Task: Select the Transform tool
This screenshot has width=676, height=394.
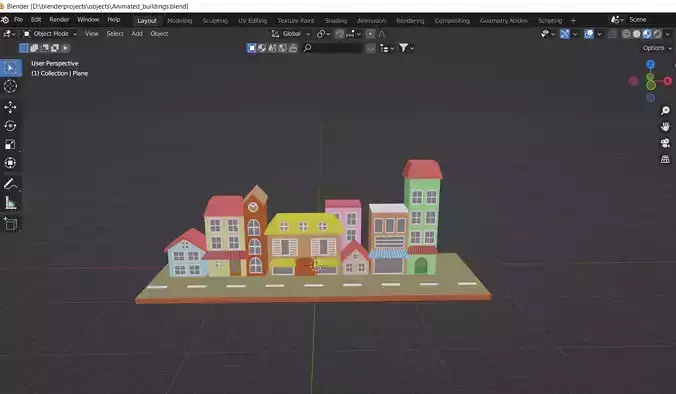Action: 10,163
